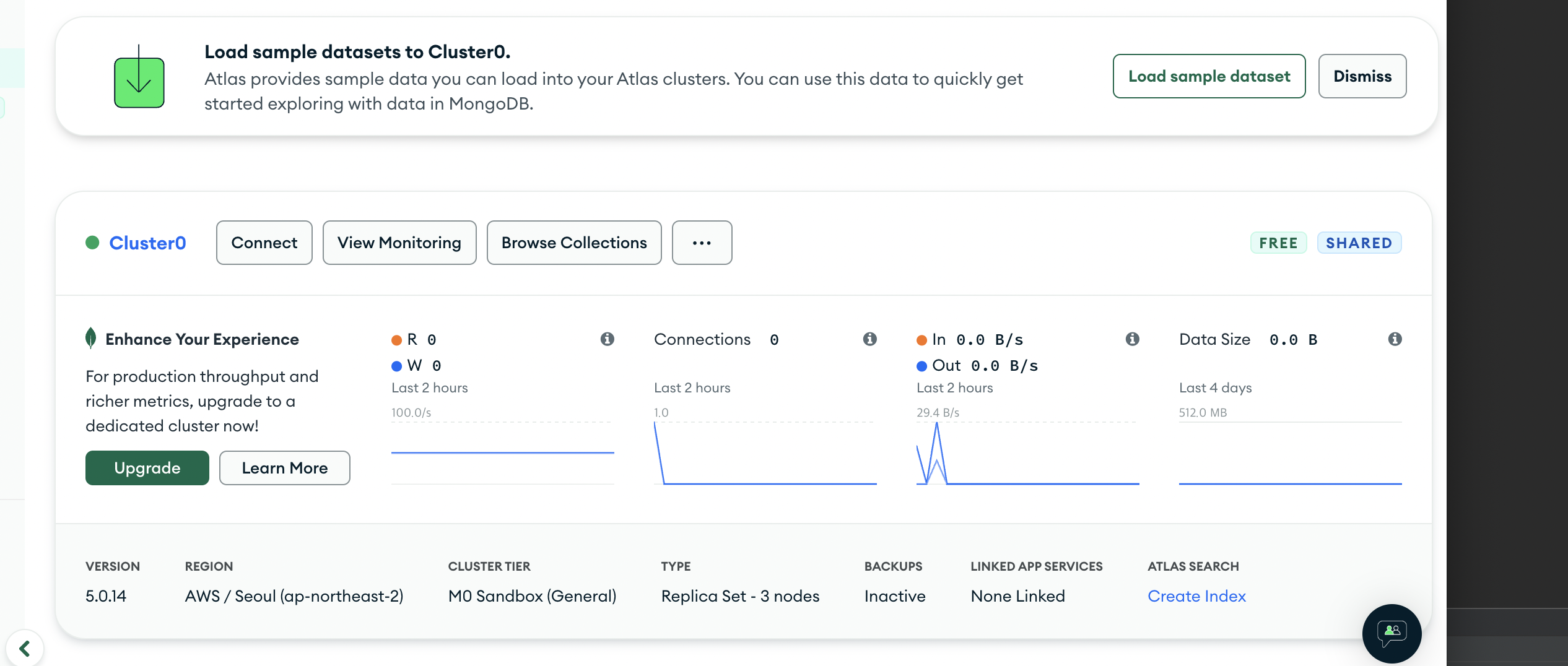Open the info icon for read/write operations
The width and height of the screenshot is (1568, 666).
608,339
